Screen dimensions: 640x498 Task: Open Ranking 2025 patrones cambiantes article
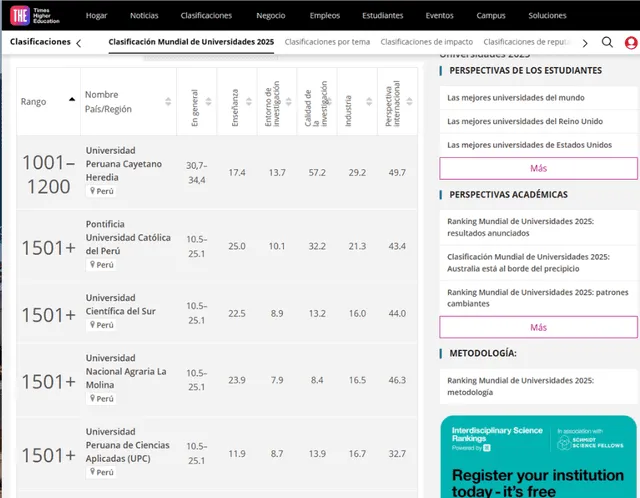coord(538,298)
